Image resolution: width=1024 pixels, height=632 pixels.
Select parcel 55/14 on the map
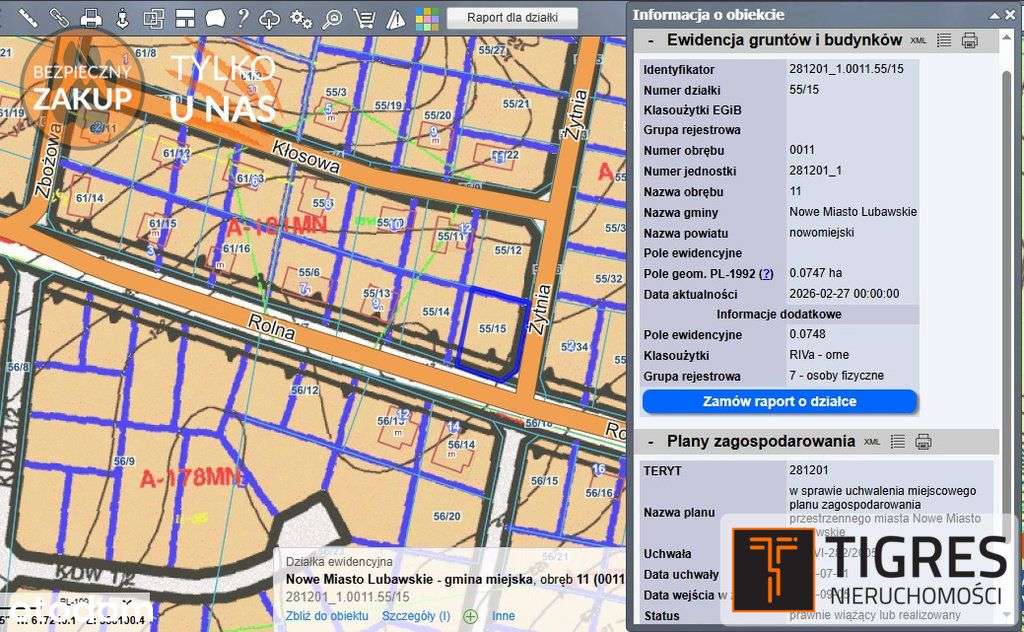pyautogui.click(x=436, y=312)
